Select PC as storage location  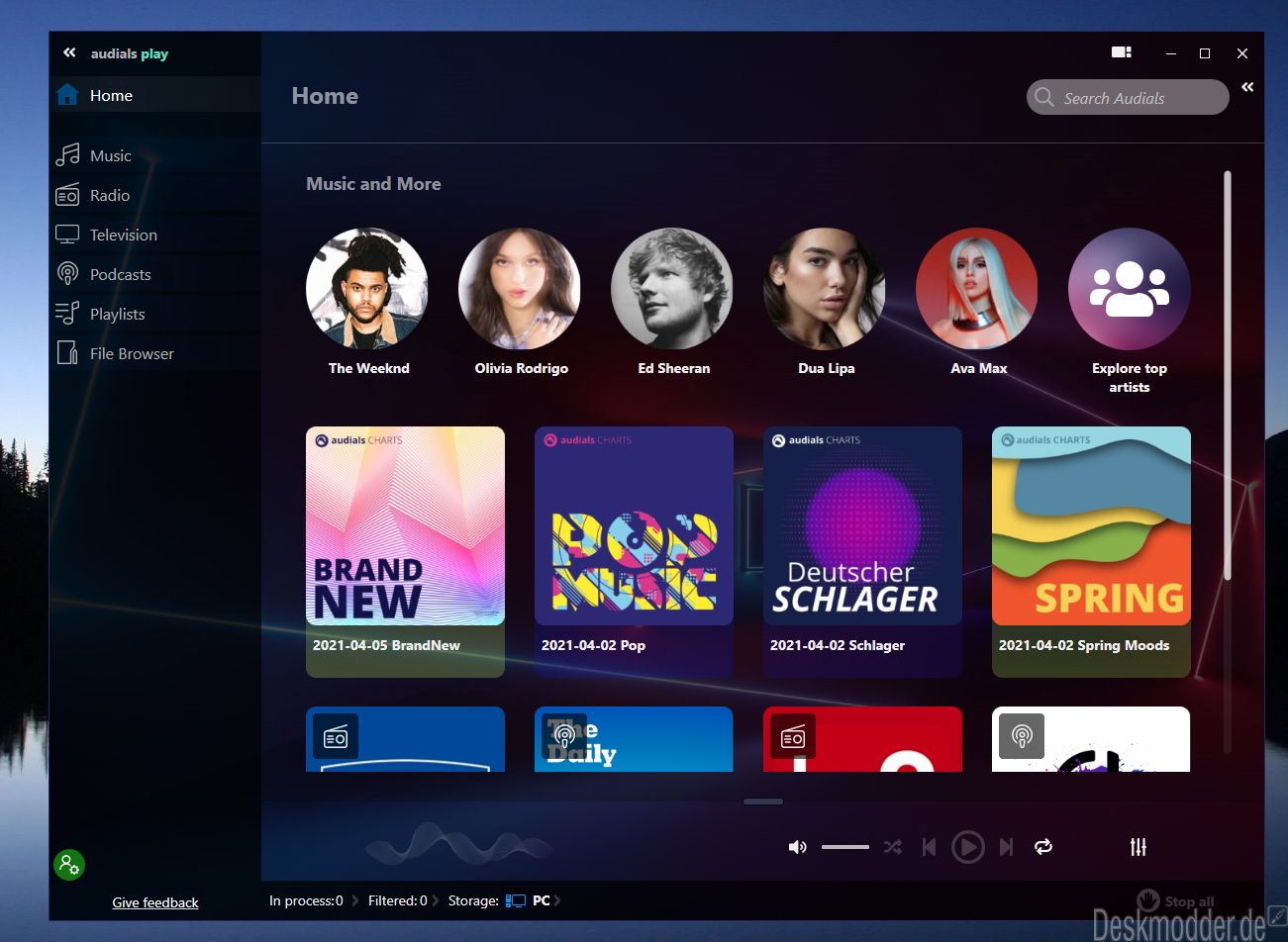tap(542, 900)
